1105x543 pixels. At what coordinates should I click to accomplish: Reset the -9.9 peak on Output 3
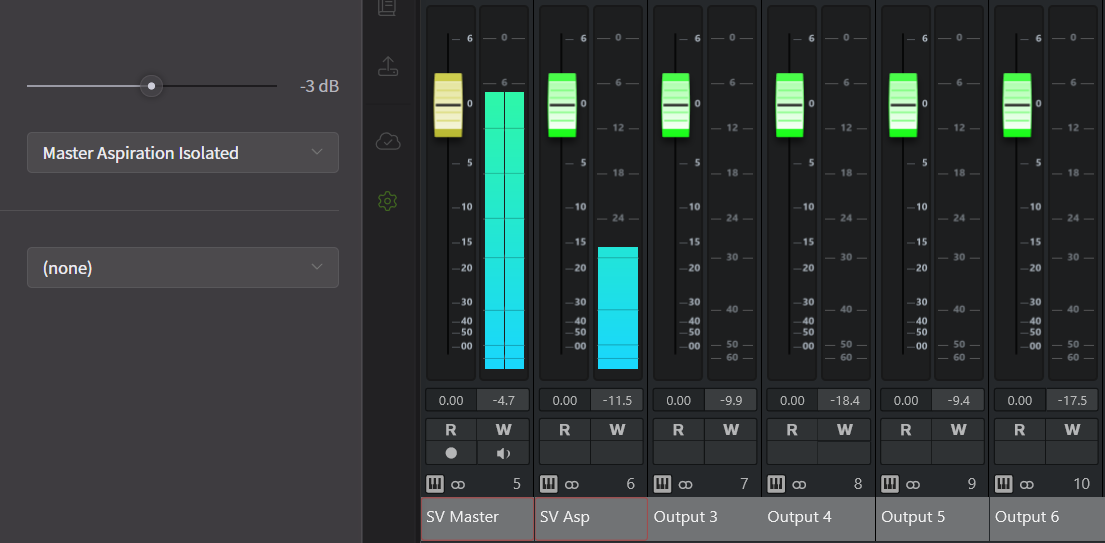pos(731,400)
